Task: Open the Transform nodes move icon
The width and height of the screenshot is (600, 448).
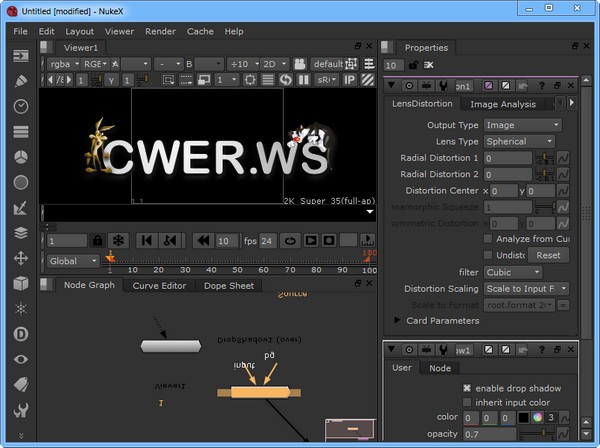Action: coord(21,258)
